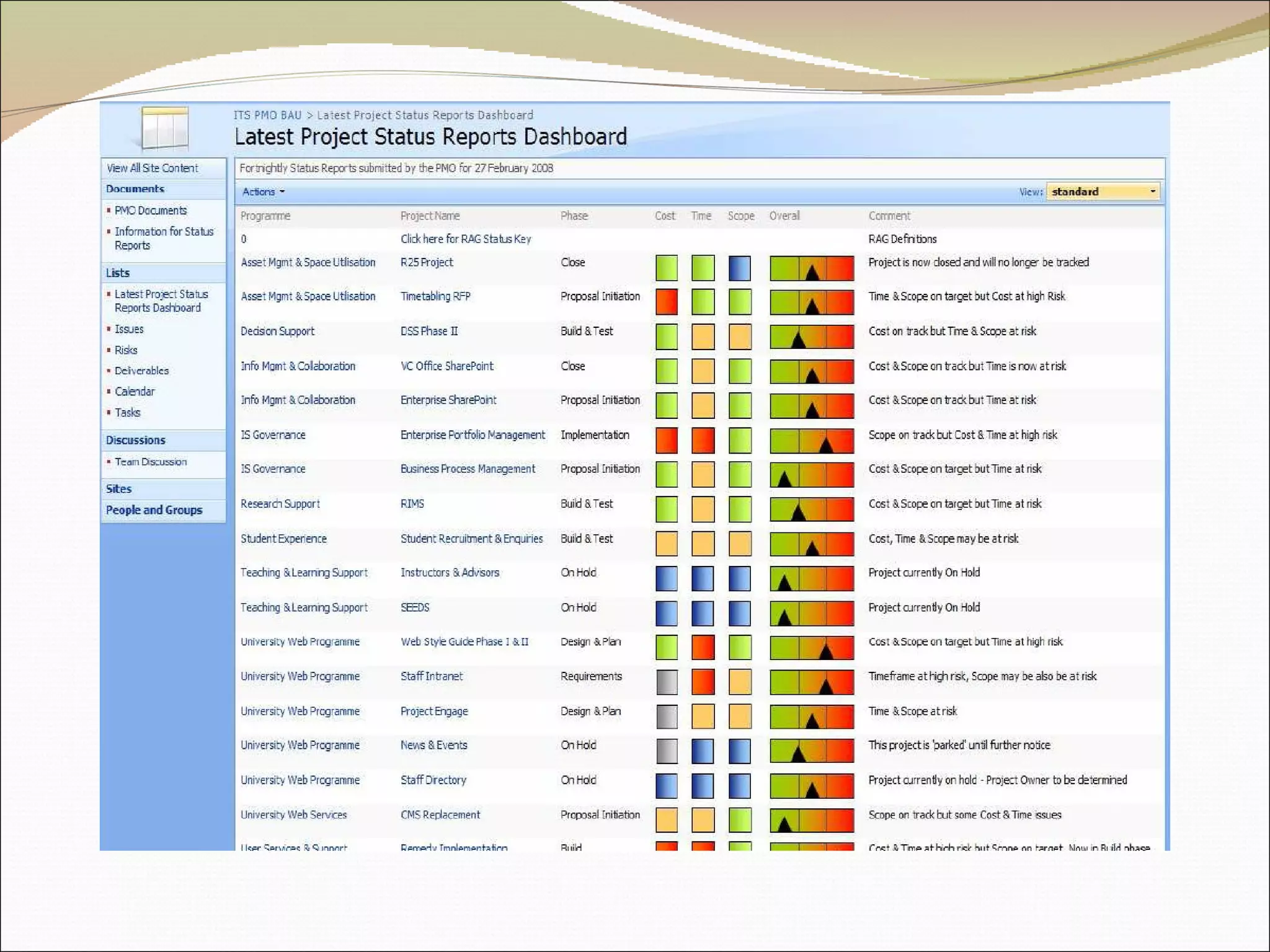The height and width of the screenshot is (952, 1270).
Task: Click the red Time indicator for Web Style Guide
Action: (703, 647)
